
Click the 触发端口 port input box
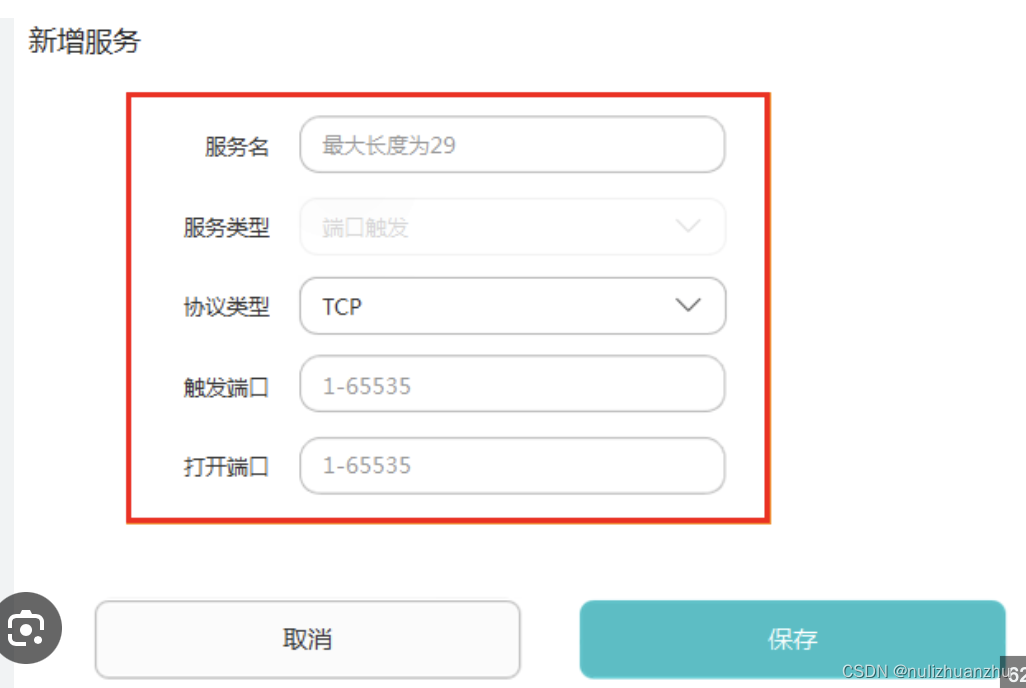coord(512,385)
